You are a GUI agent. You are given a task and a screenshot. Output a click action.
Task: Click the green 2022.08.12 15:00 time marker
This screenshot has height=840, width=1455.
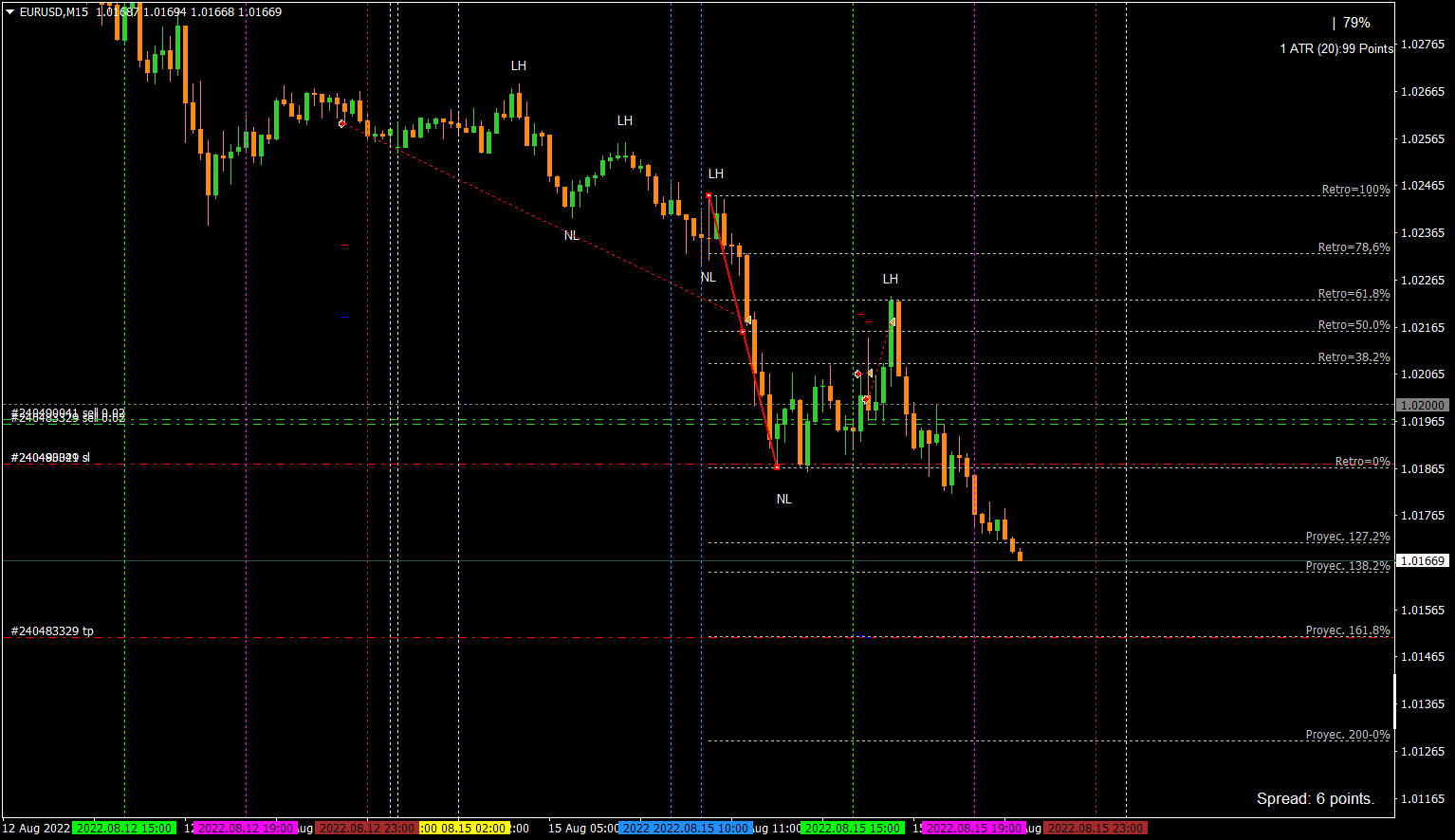[124, 829]
